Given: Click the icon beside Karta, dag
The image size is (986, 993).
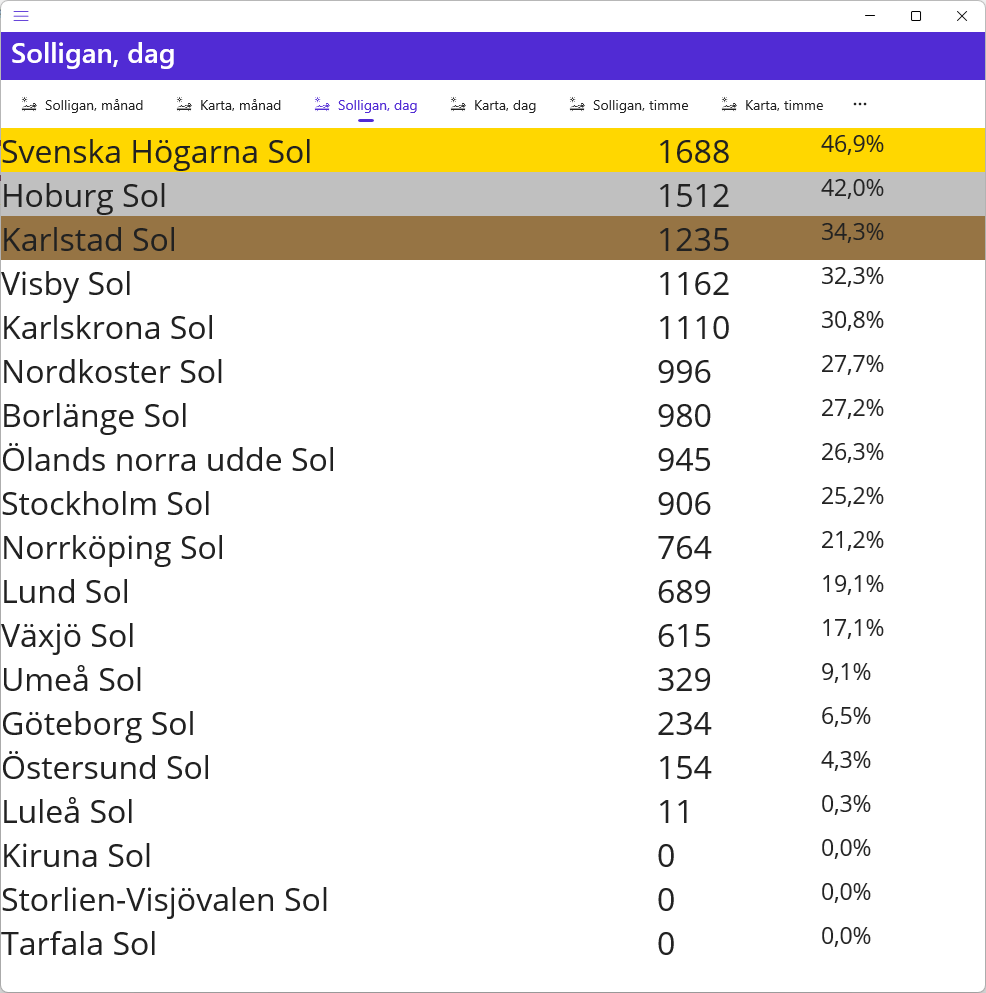Looking at the screenshot, I should [x=458, y=104].
